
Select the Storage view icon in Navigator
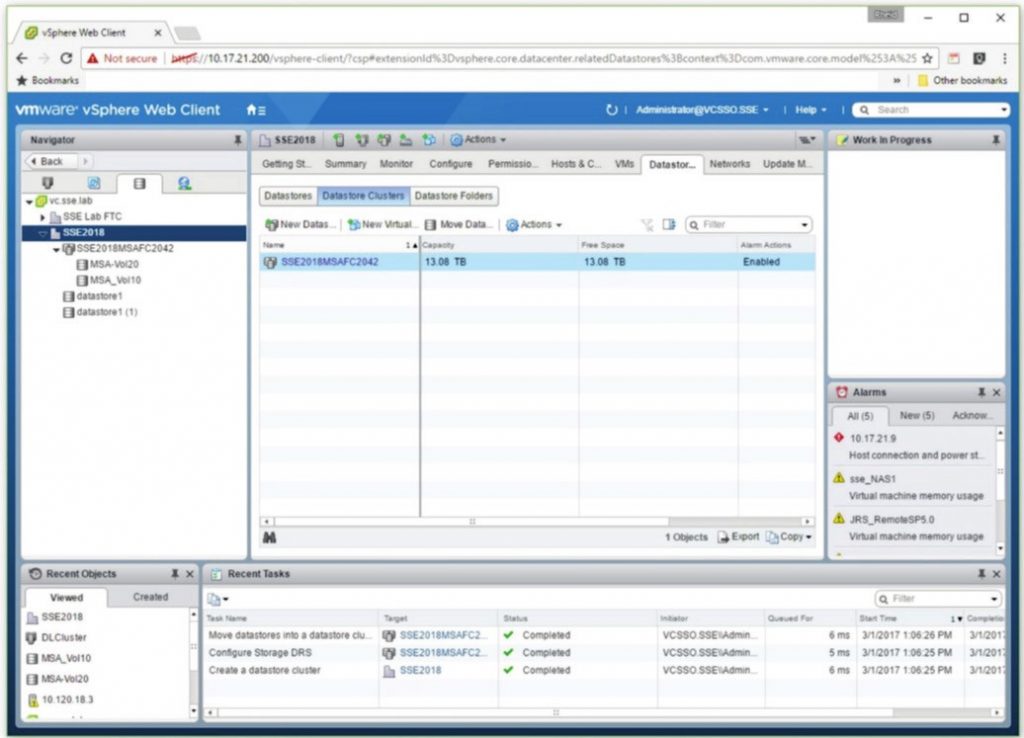pyautogui.click(x=138, y=184)
